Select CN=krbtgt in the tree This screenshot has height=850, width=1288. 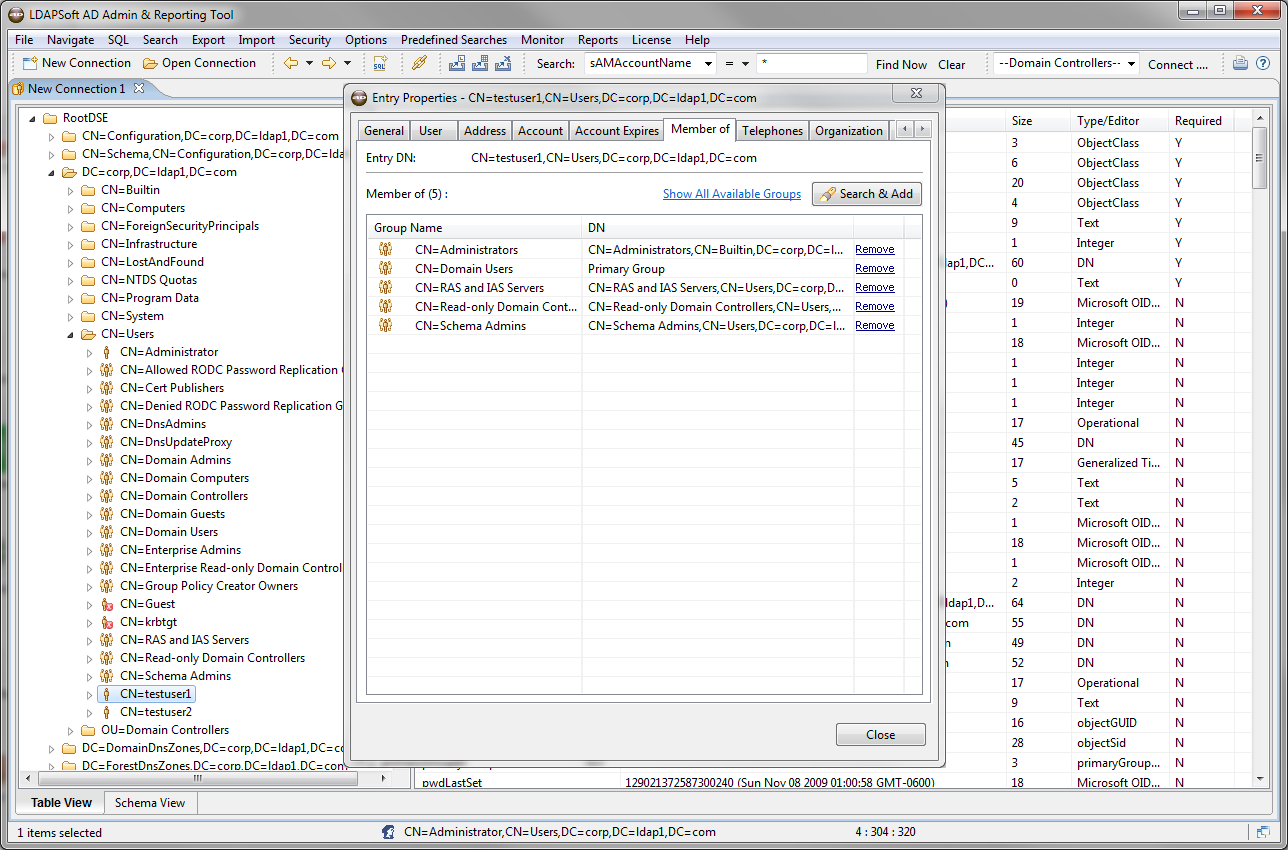pyautogui.click(x=148, y=622)
